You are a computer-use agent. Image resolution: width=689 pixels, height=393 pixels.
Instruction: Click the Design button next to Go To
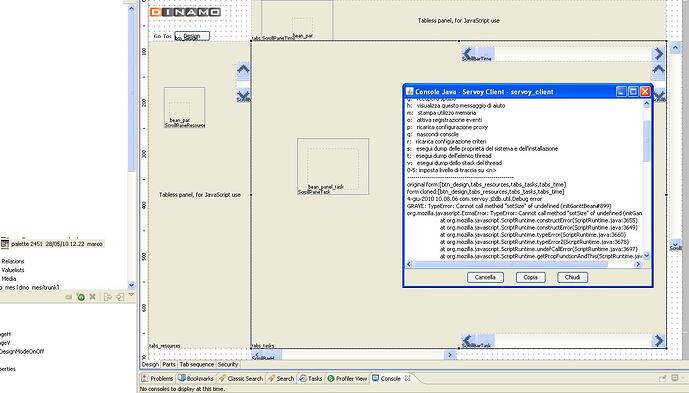pyautogui.click(x=192, y=36)
